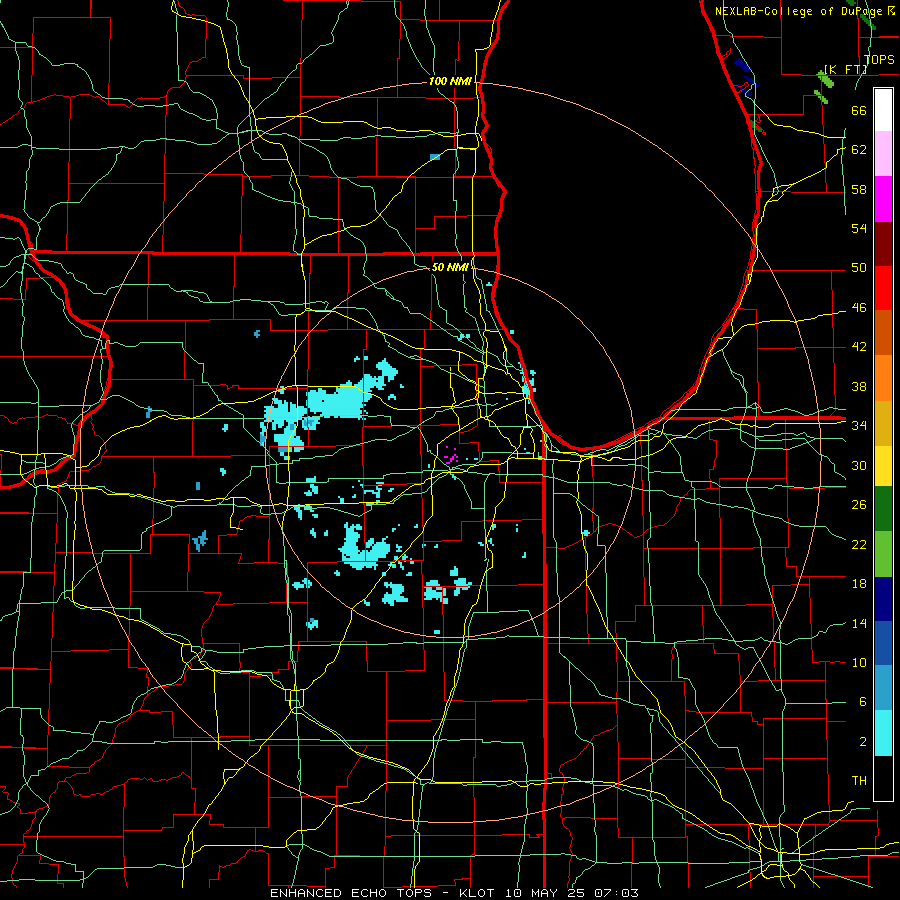900x900 pixels.
Task: Click the magenta legend swatch
Action: (x=883, y=199)
